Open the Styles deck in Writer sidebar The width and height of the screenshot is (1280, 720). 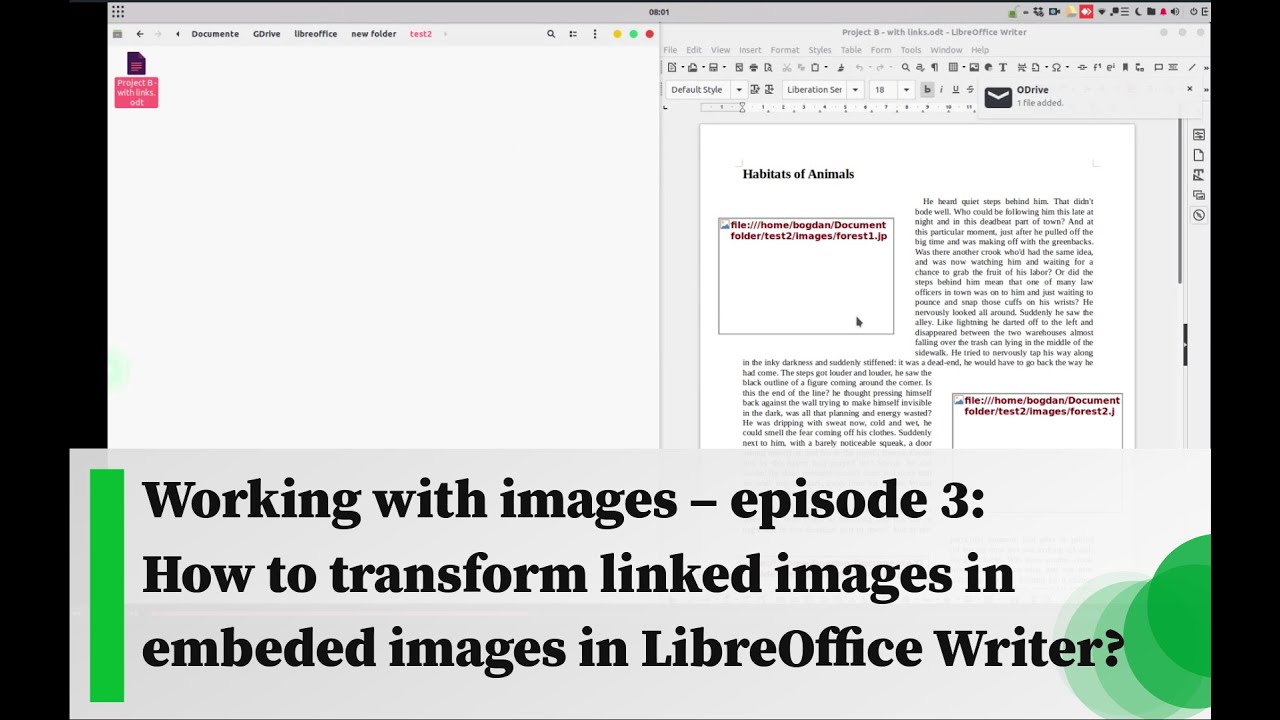pyautogui.click(x=1199, y=175)
